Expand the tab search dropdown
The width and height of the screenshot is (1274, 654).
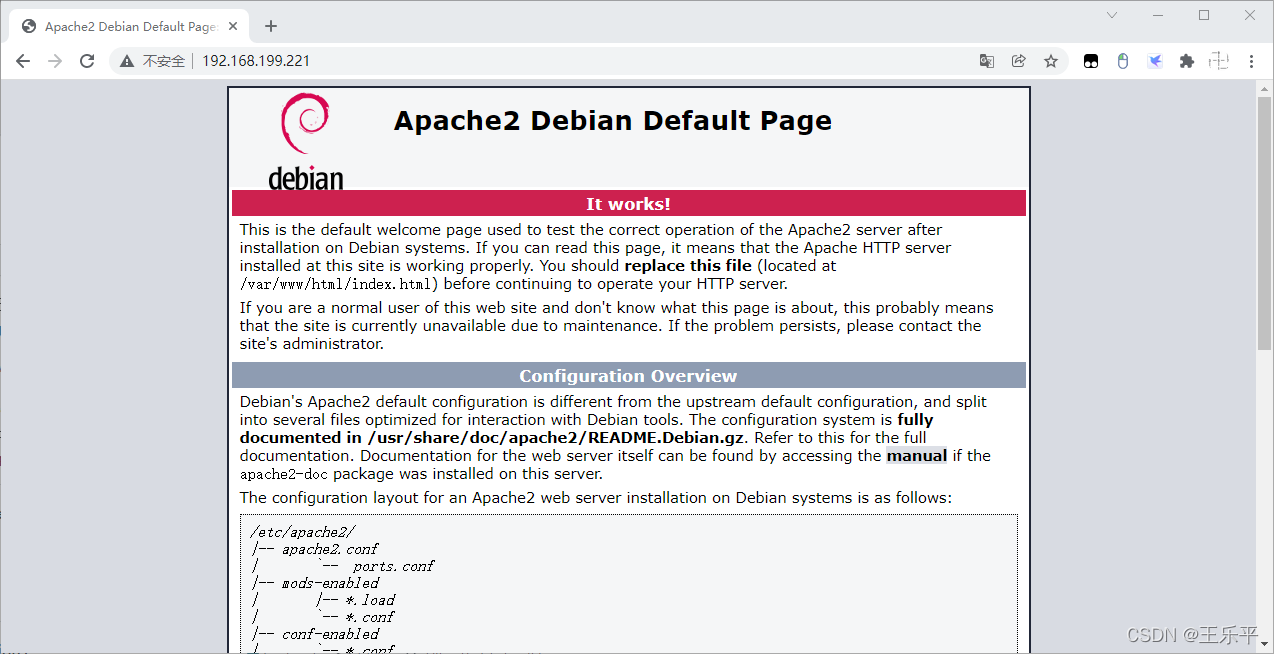point(1113,15)
